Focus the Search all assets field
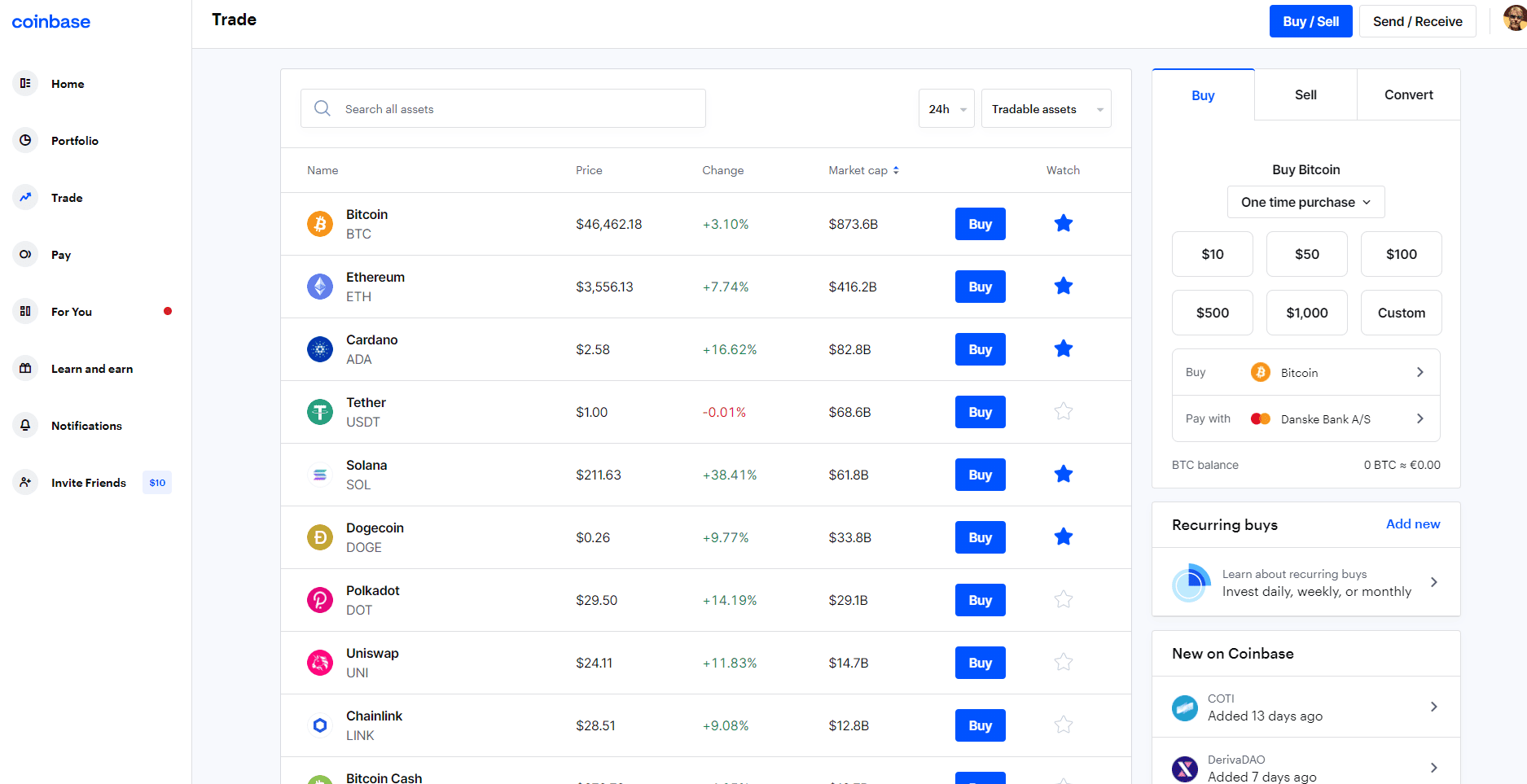This screenshot has width=1527, height=784. [x=502, y=108]
